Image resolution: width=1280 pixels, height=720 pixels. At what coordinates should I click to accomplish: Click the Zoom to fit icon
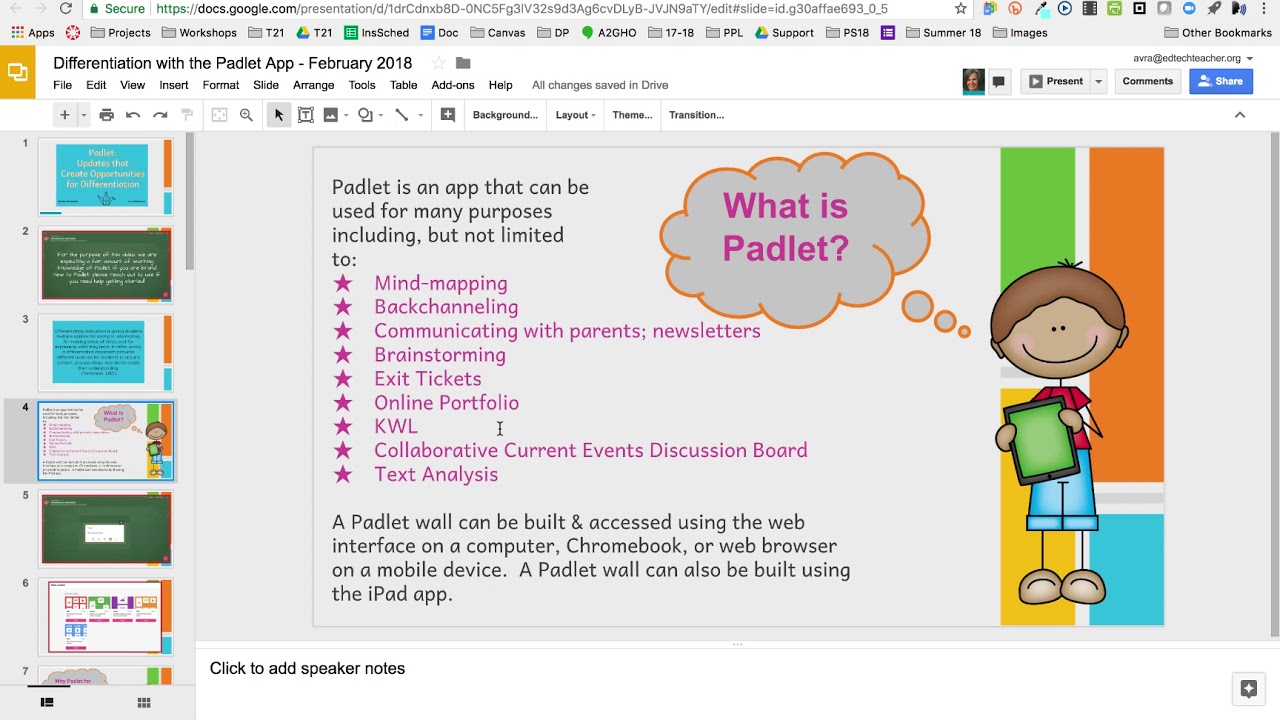point(220,115)
